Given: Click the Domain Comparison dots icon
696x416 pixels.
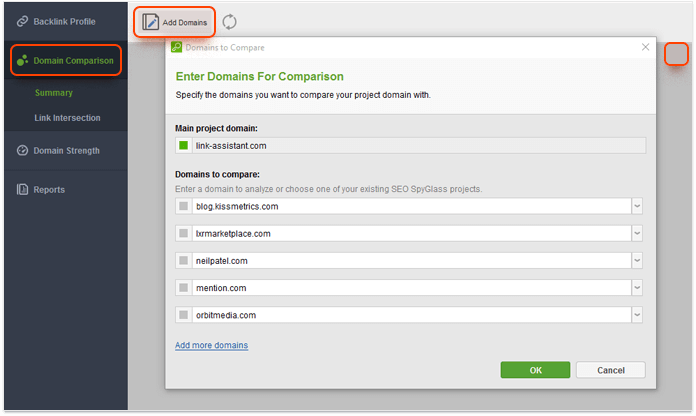Looking at the screenshot, I should pos(22,60).
